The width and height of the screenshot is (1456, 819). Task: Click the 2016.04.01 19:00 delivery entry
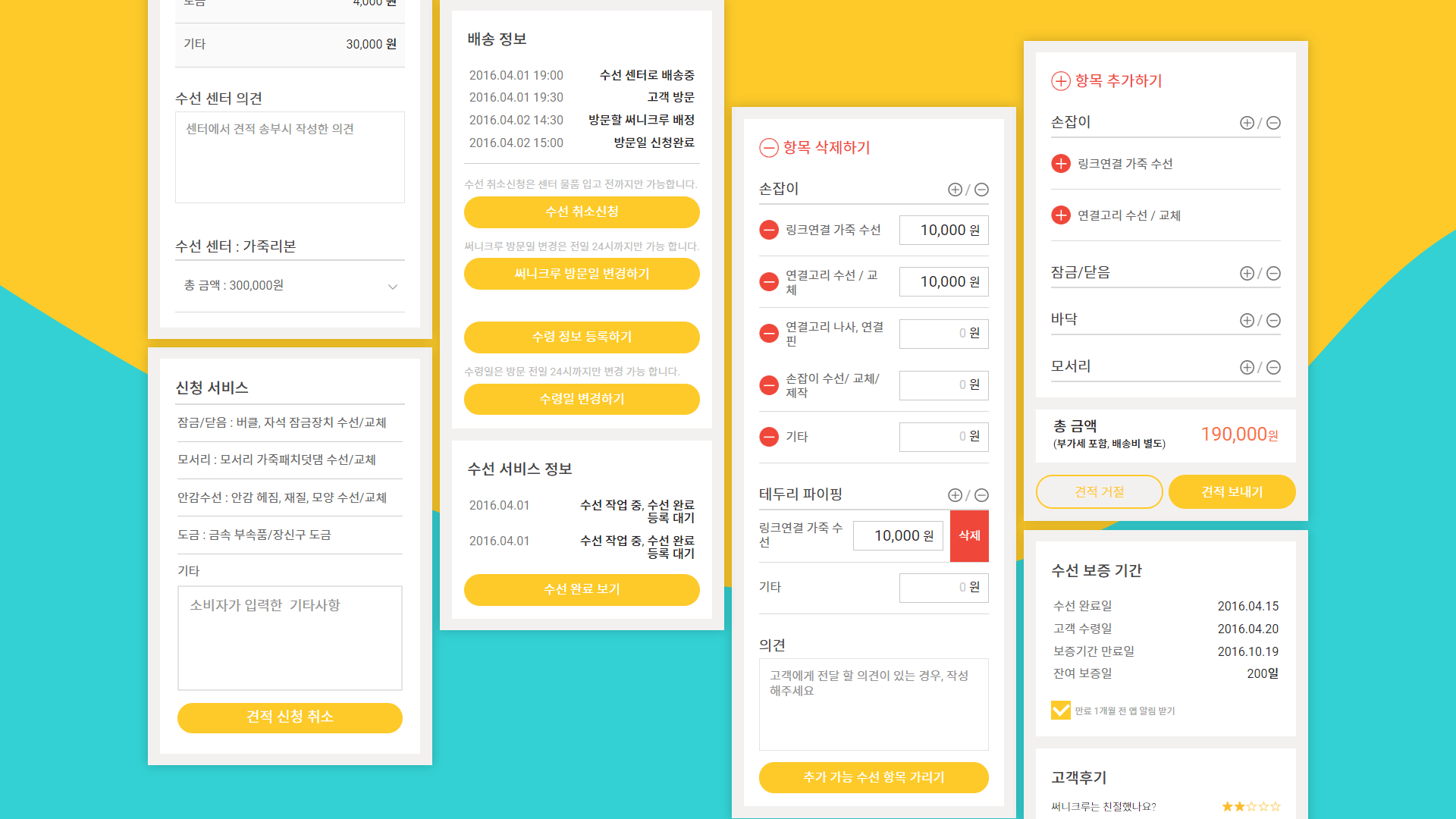(582, 75)
